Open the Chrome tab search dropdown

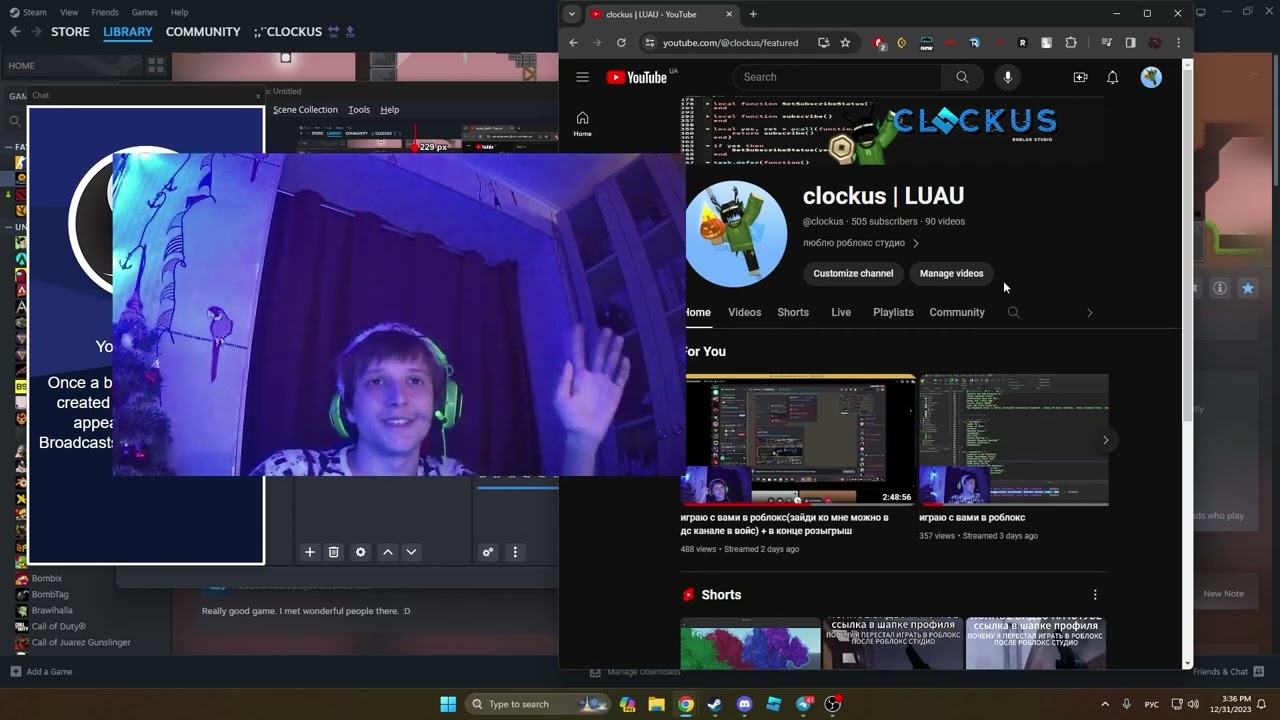tap(572, 14)
